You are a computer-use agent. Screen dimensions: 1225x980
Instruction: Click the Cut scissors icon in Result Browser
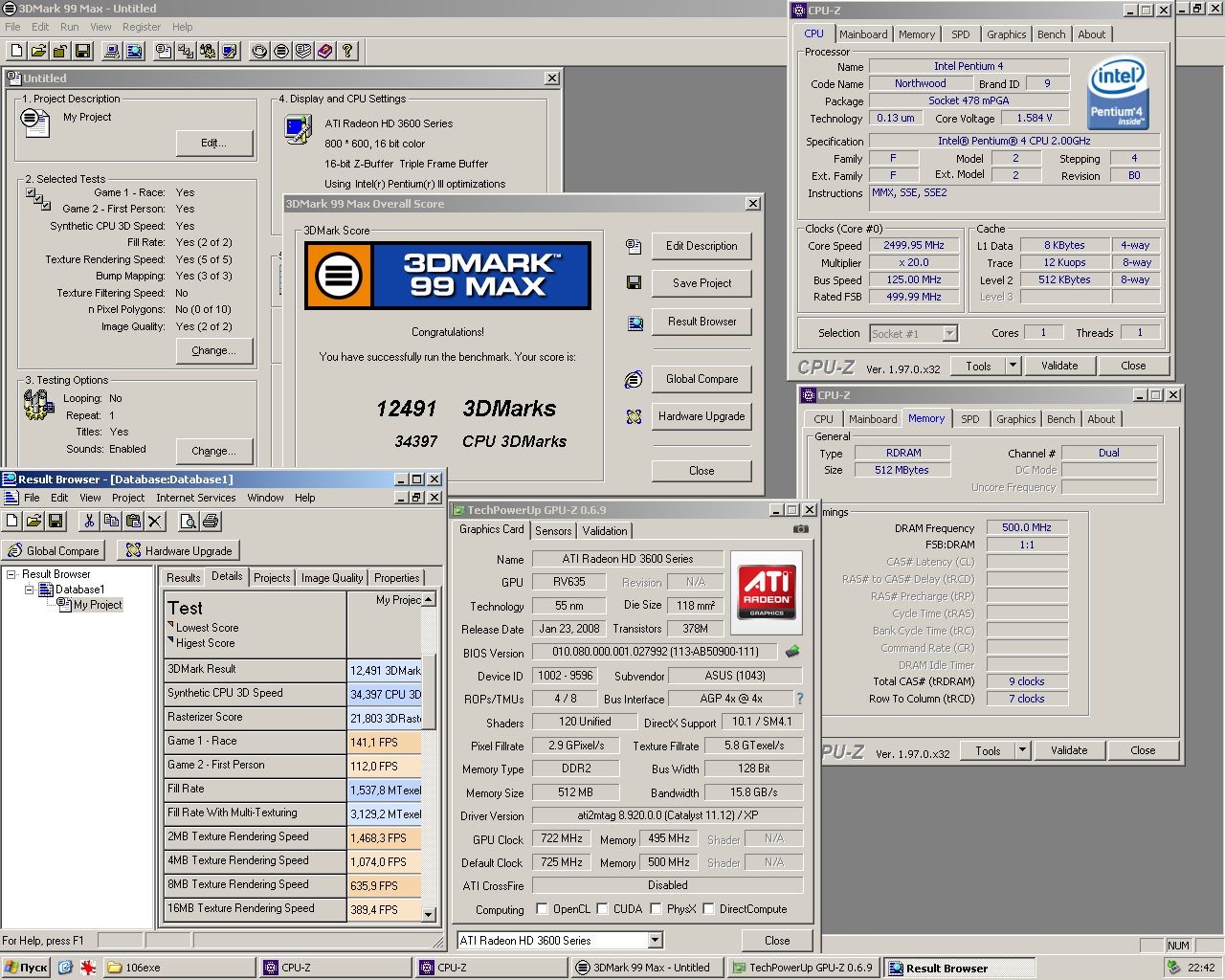[x=89, y=521]
